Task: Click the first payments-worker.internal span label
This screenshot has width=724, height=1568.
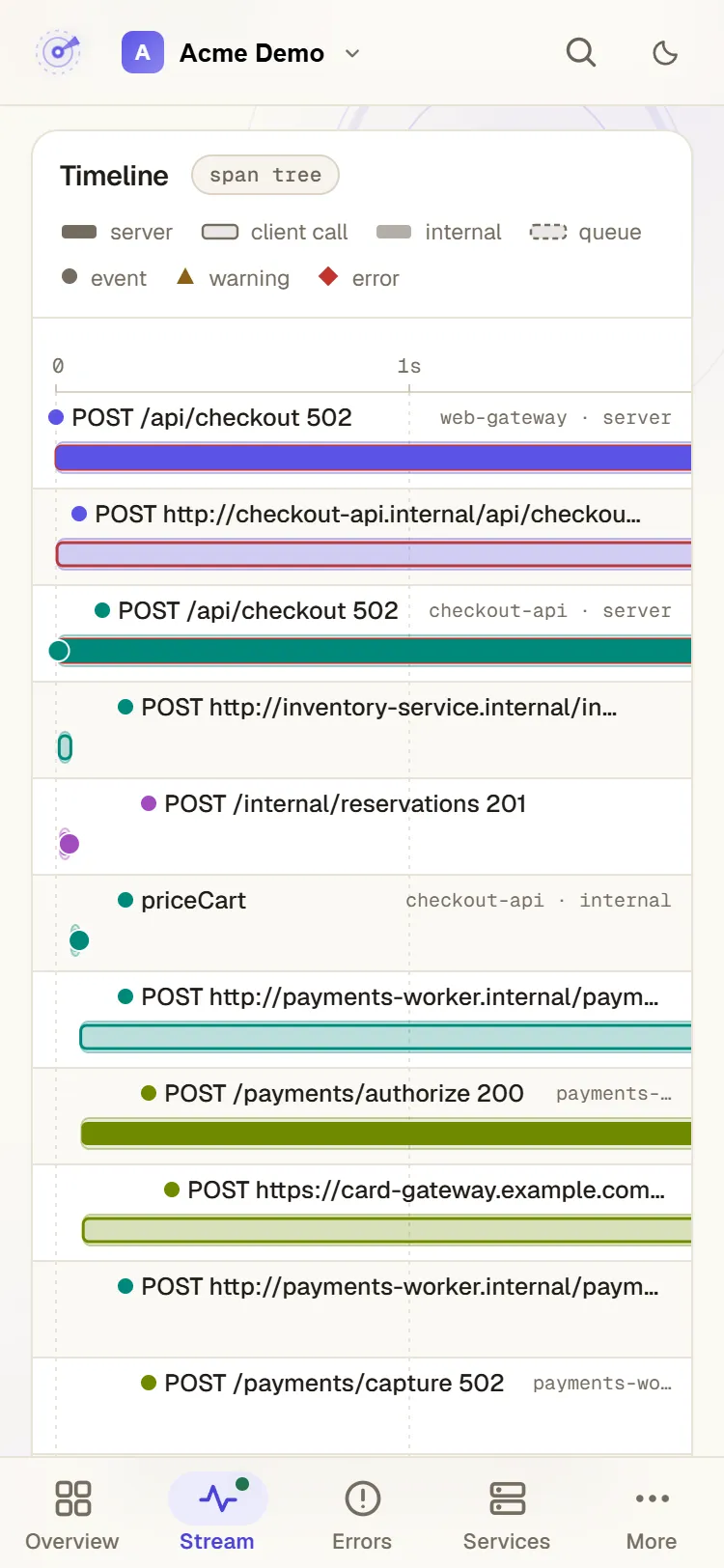Action: tap(400, 996)
